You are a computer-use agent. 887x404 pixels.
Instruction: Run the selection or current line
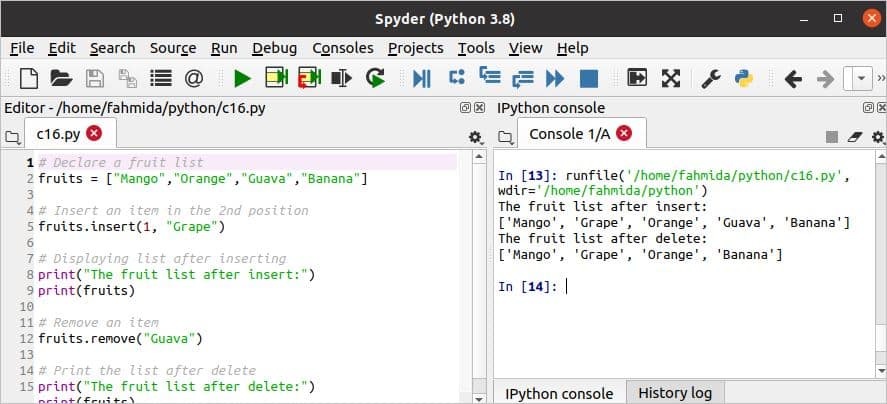coord(342,78)
